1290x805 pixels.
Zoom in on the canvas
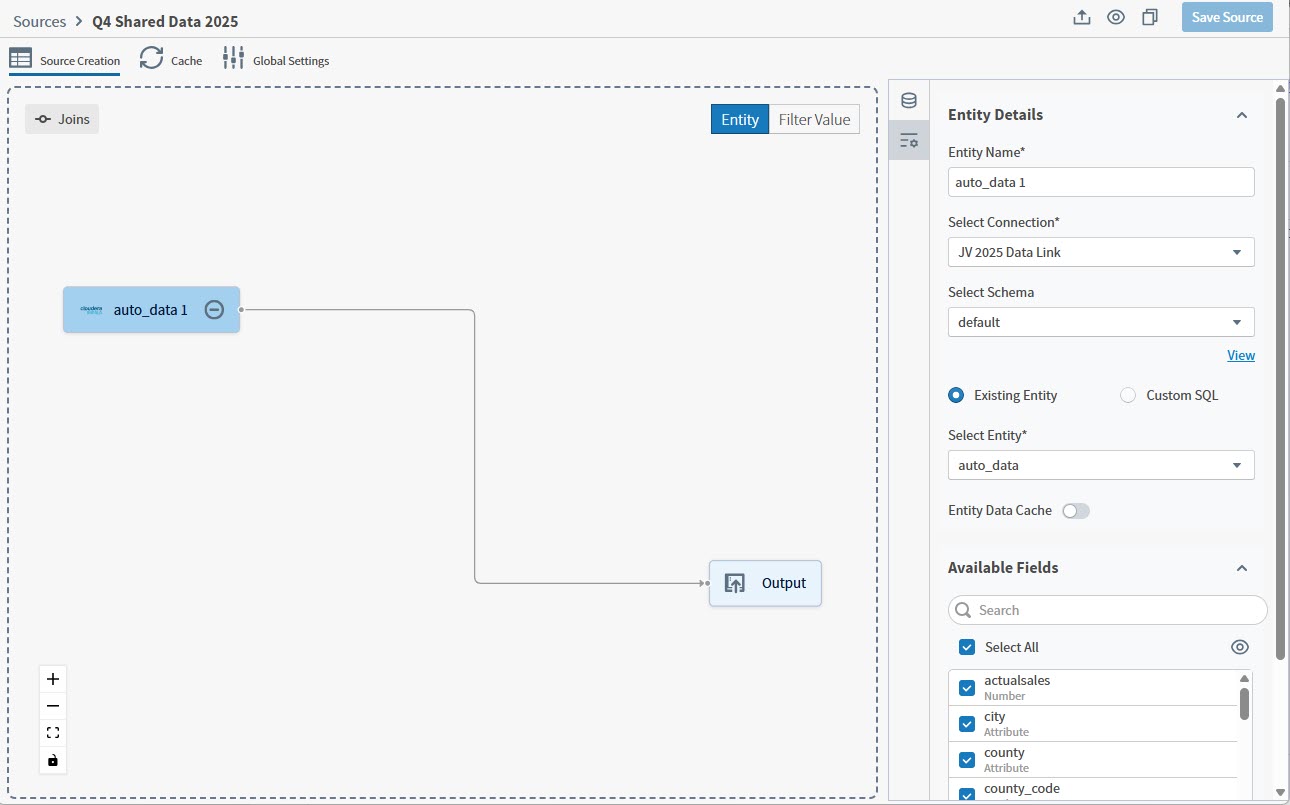tap(53, 678)
